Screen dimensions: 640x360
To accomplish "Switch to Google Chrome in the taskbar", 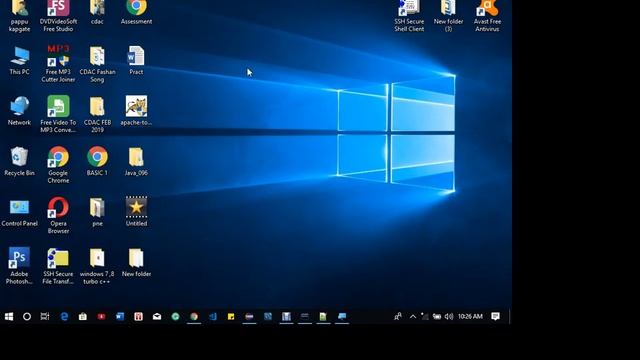I will coord(194,316).
